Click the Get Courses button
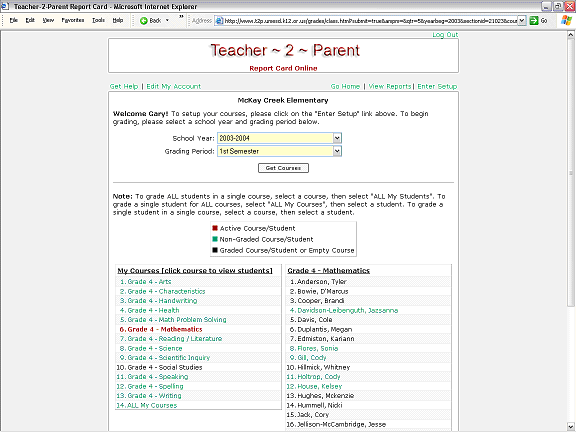This screenshot has height=432, width=576. click(x=283, y=168)
